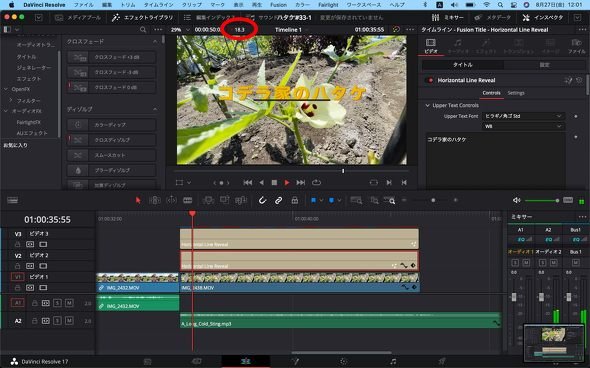
Task: Click the stop playback button
Action: pyautogui.click(x=274, y=182)
